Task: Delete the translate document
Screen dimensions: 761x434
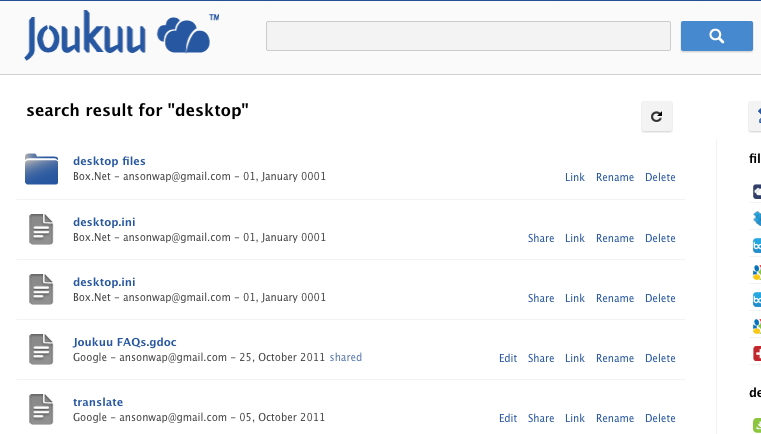Action: [x=660, y=418]
